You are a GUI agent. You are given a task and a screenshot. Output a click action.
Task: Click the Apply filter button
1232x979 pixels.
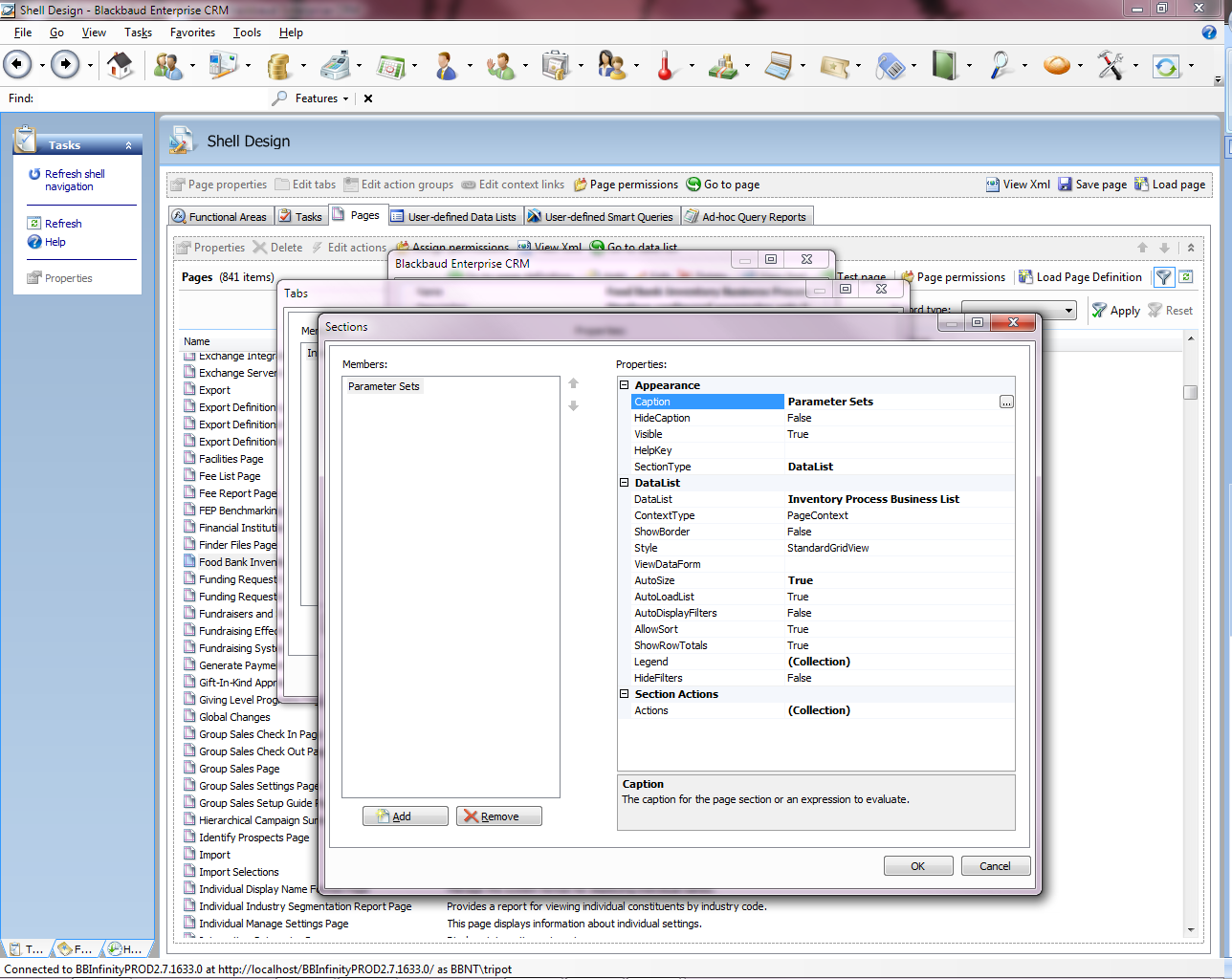tap(1115, 311)
